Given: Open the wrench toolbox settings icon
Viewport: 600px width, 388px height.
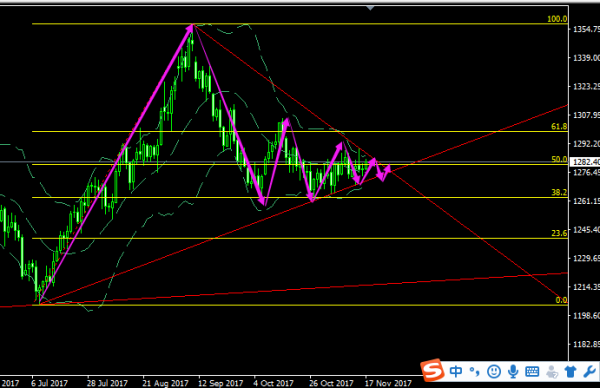Looking at the screenshot, I should 590,371.
